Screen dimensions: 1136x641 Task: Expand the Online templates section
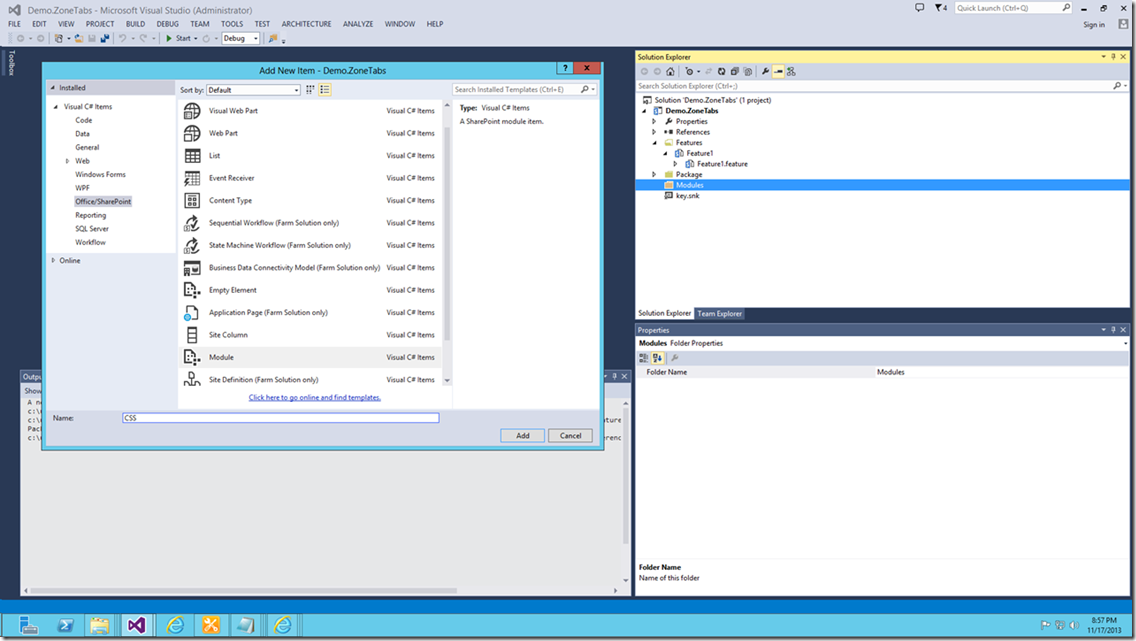(53, 261)
